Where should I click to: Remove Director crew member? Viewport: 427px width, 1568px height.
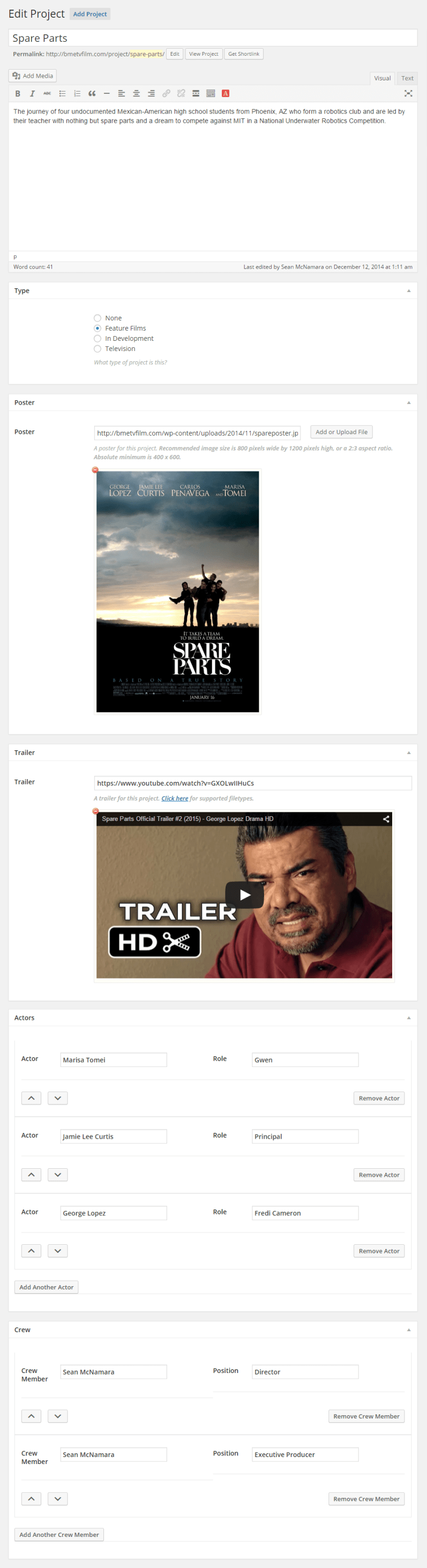(366, 1416)
